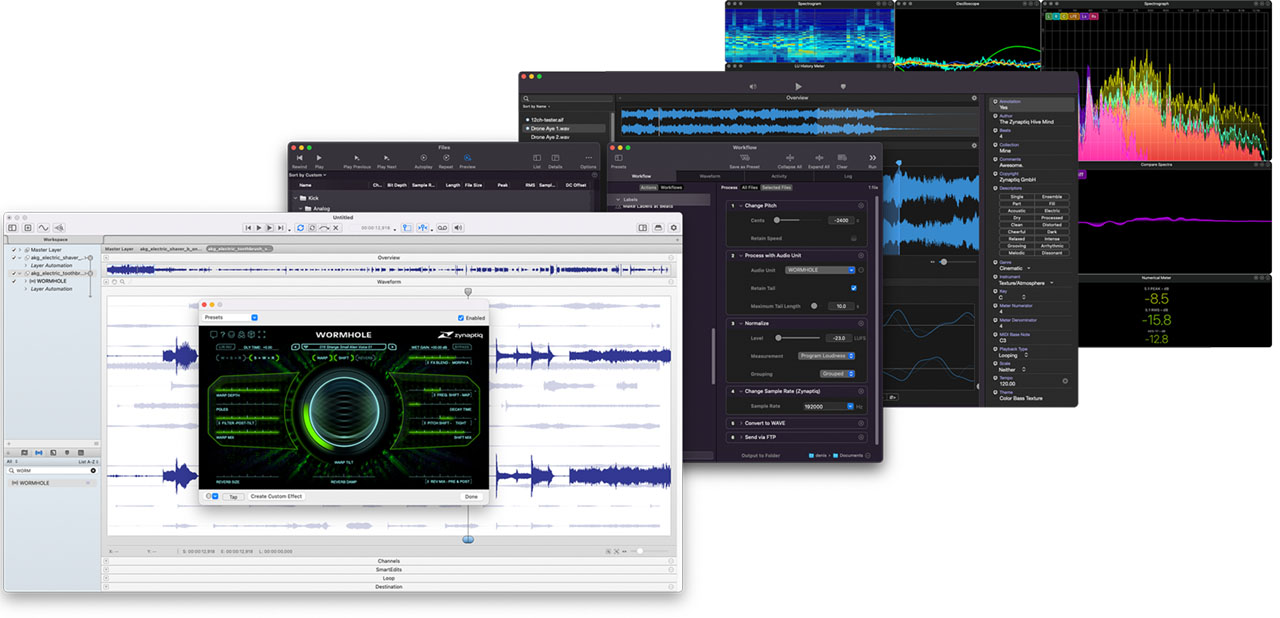Toggle the Electric descriptor button
1280x618 pixels.
(1051, 211)
